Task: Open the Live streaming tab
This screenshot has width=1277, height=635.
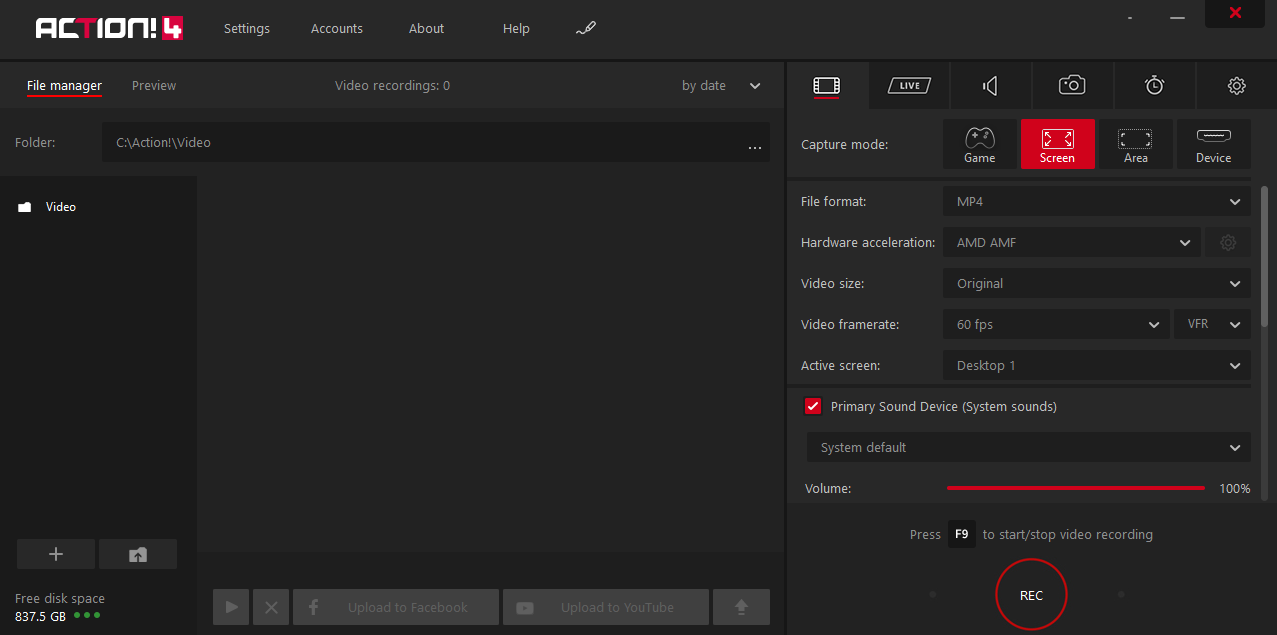Action: tap(909, 86)
